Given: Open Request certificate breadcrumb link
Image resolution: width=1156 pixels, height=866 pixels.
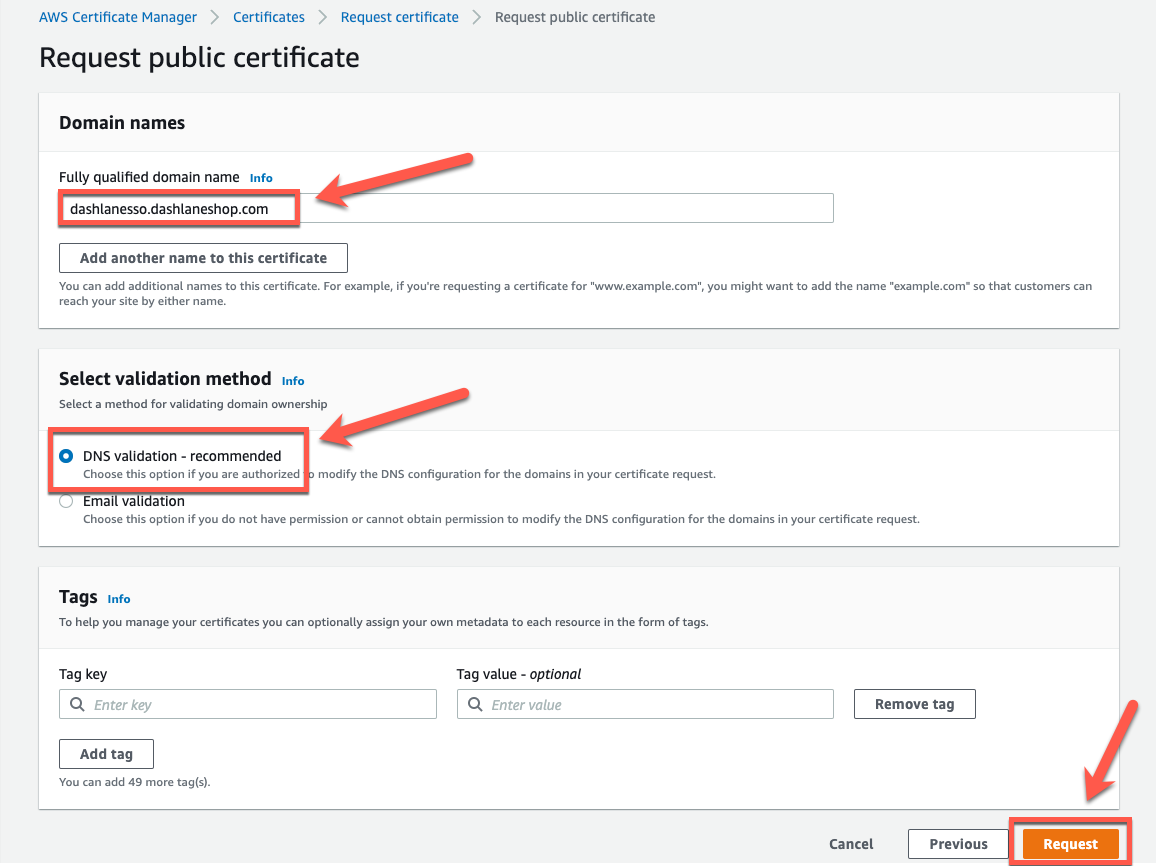Looking at the screenshot, I should pyautogui.click(x=400, y=17).
